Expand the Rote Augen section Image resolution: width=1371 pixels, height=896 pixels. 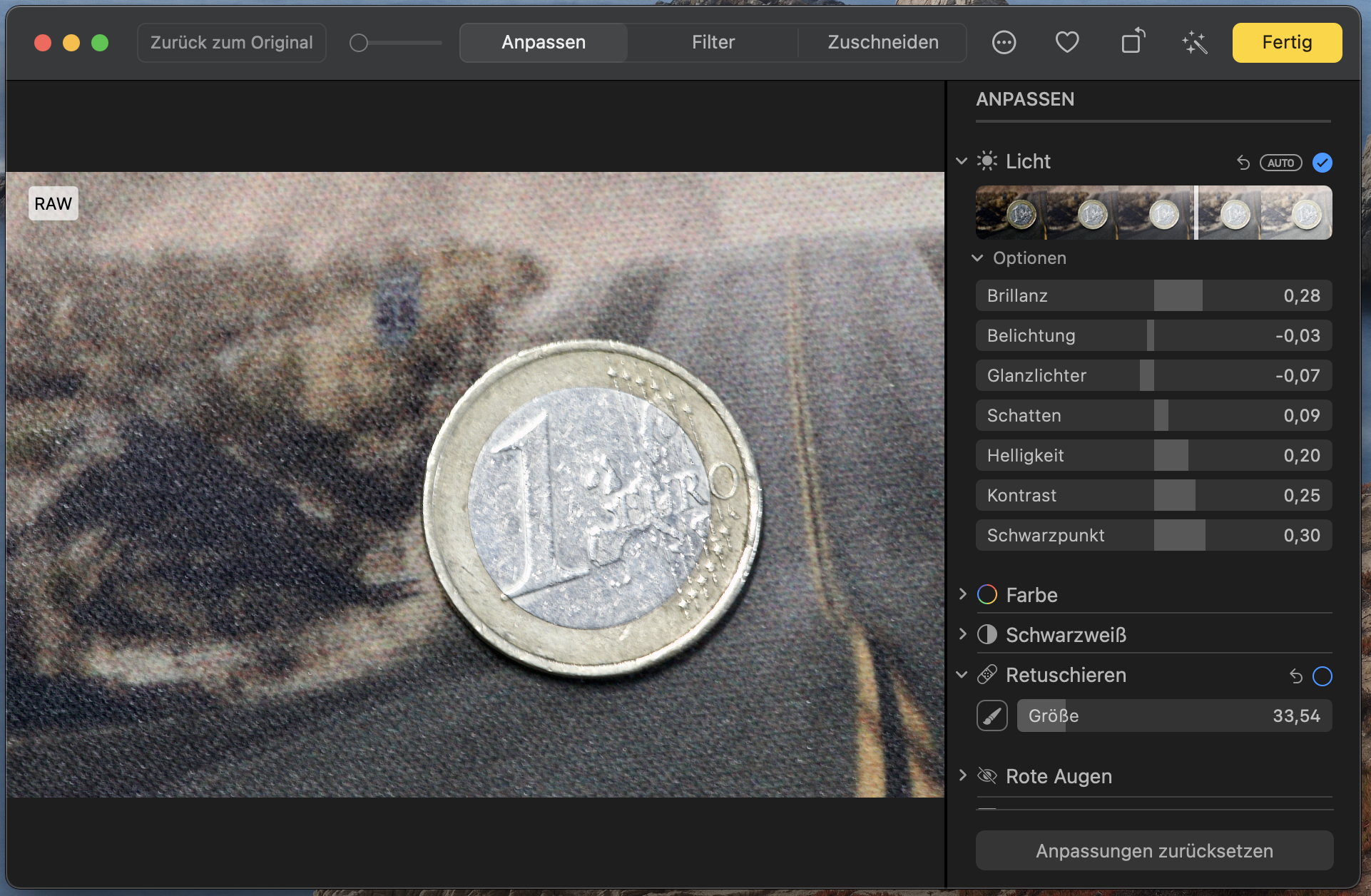click(962, 775)
